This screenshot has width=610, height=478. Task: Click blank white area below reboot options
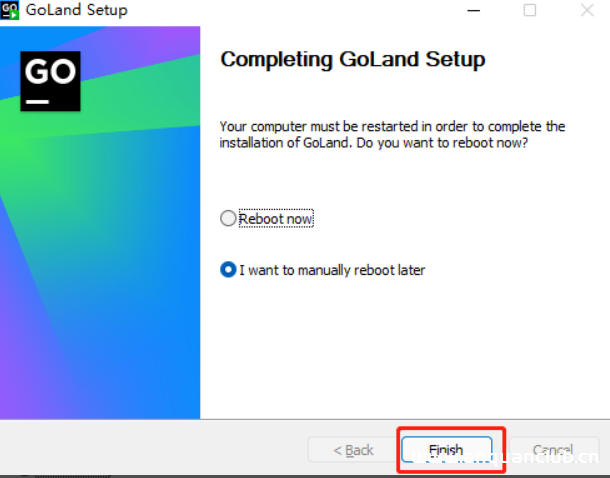pos(400,350)
